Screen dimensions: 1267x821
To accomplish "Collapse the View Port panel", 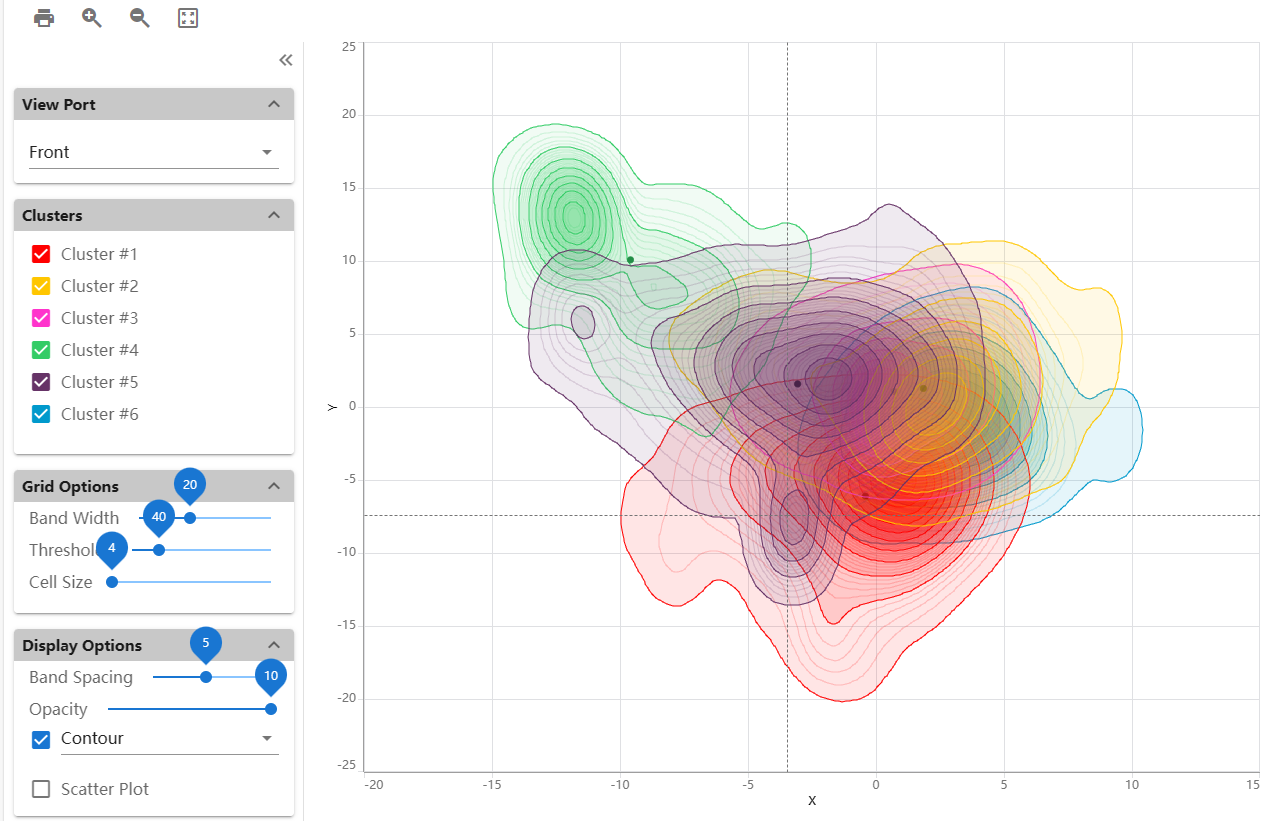I will (274, 104).
